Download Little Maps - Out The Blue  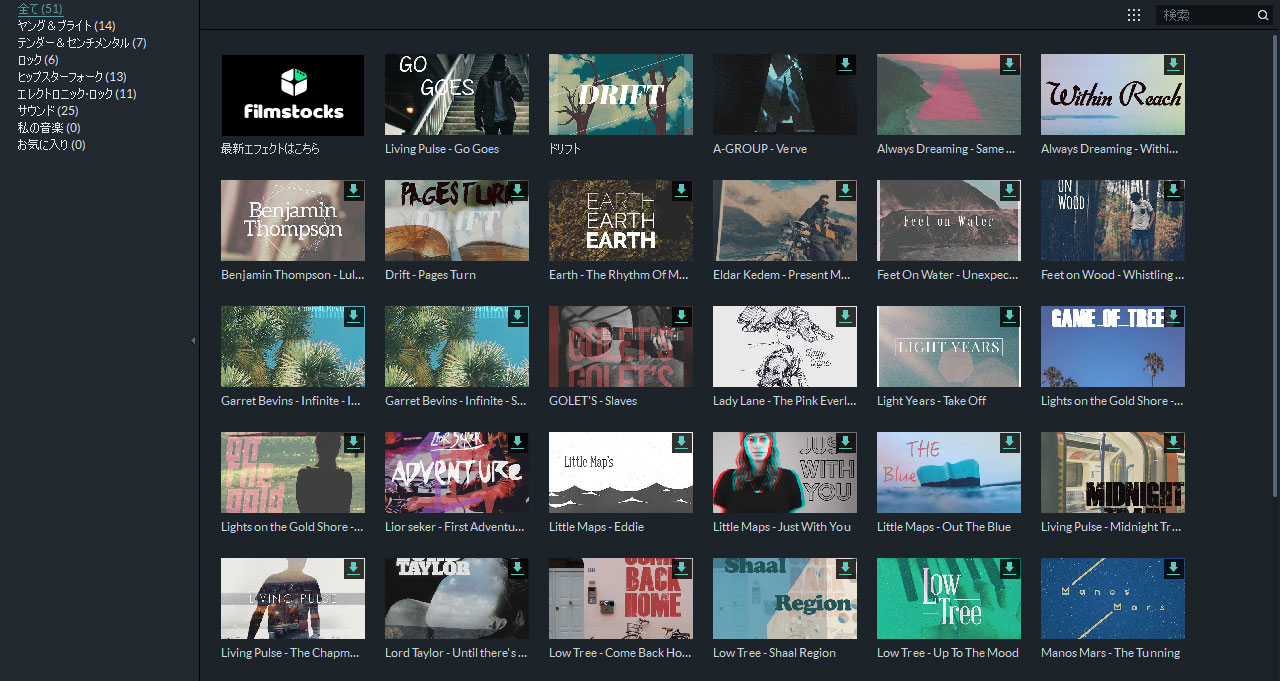tap(1010, 442)
